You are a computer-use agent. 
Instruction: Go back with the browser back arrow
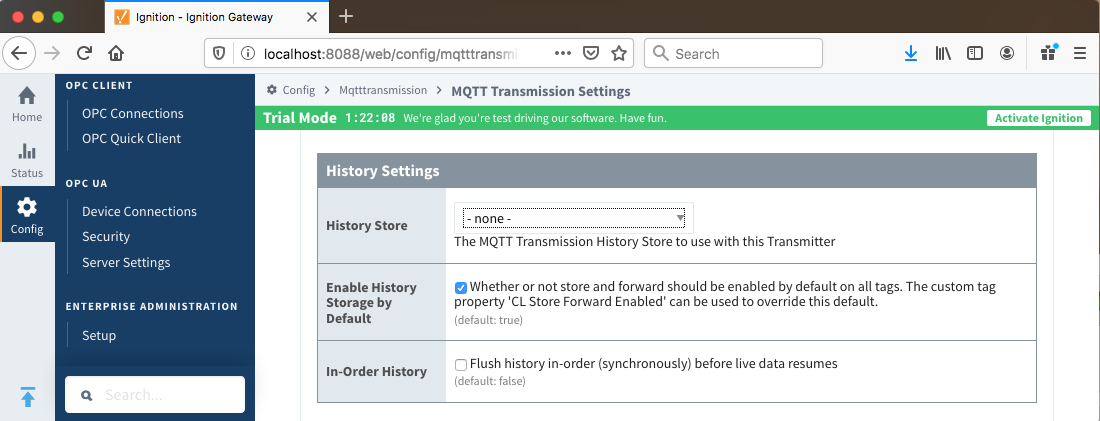pos(19,53)
